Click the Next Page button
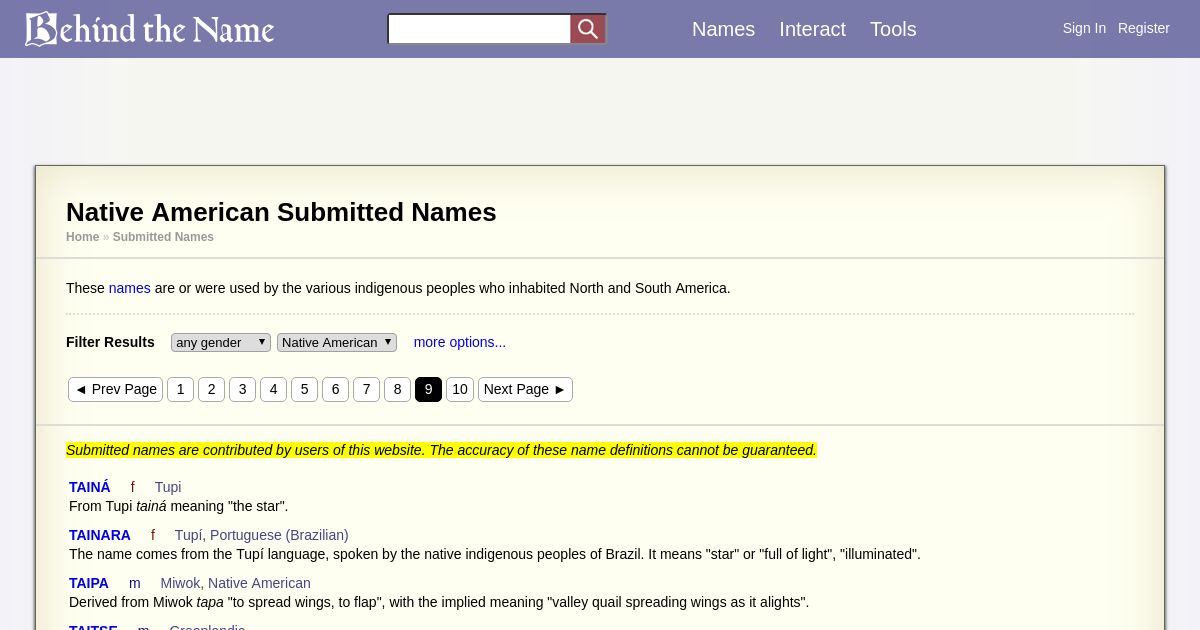 click(525, 389)
